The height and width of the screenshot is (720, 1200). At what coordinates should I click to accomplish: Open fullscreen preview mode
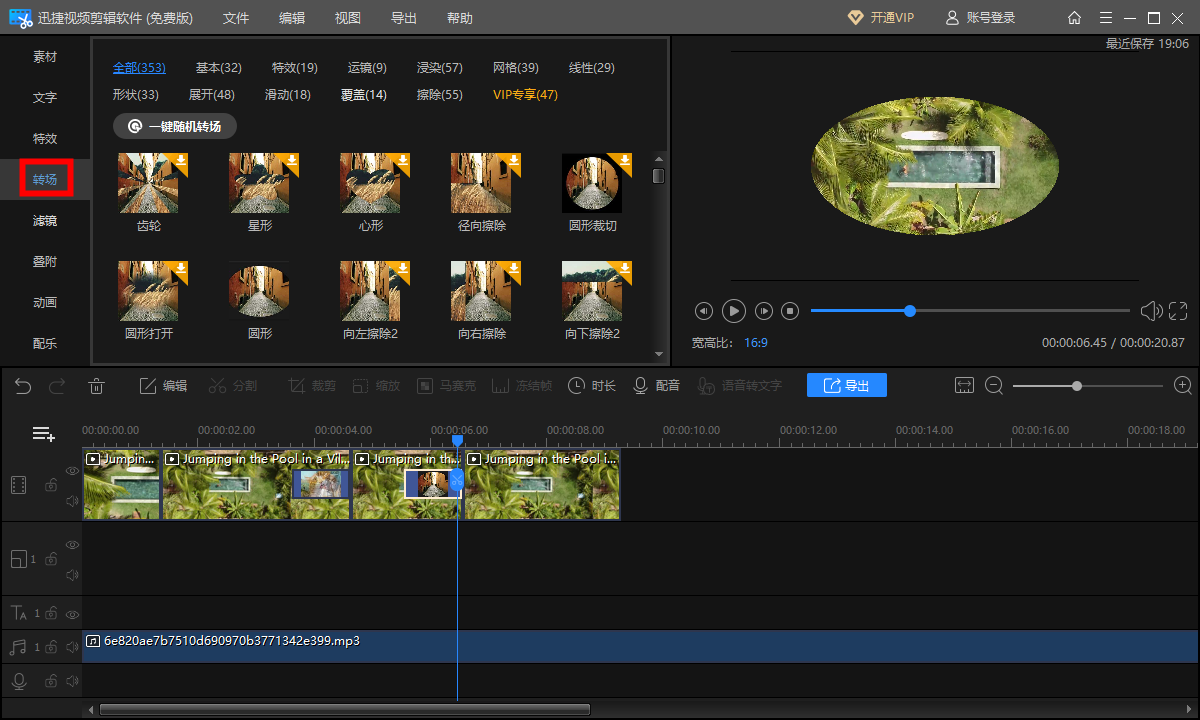pyautogui.click(x=1178, y=311)
